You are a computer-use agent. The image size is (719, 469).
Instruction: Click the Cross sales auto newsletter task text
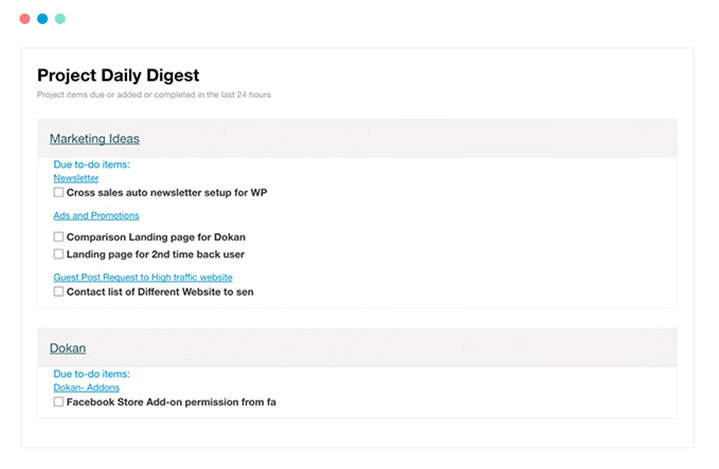[167, 193]
